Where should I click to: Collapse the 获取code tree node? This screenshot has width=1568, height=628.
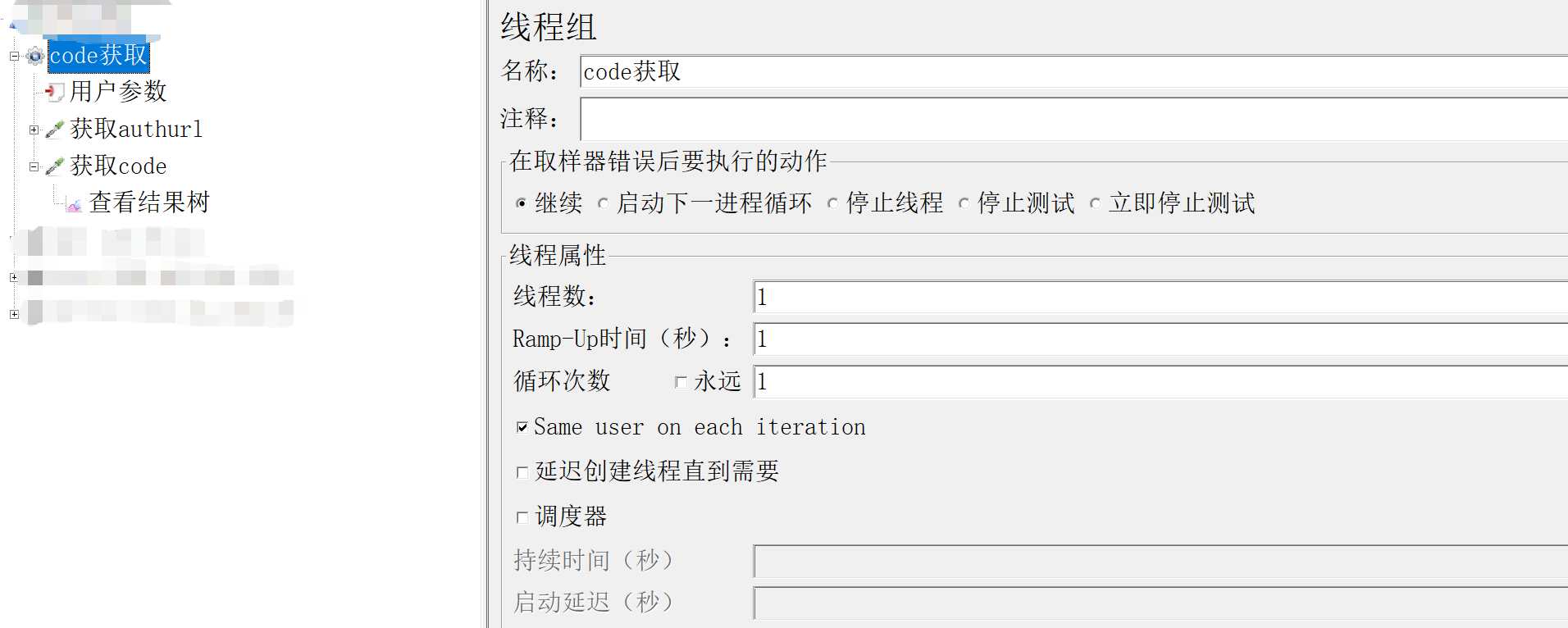[33, 166]
